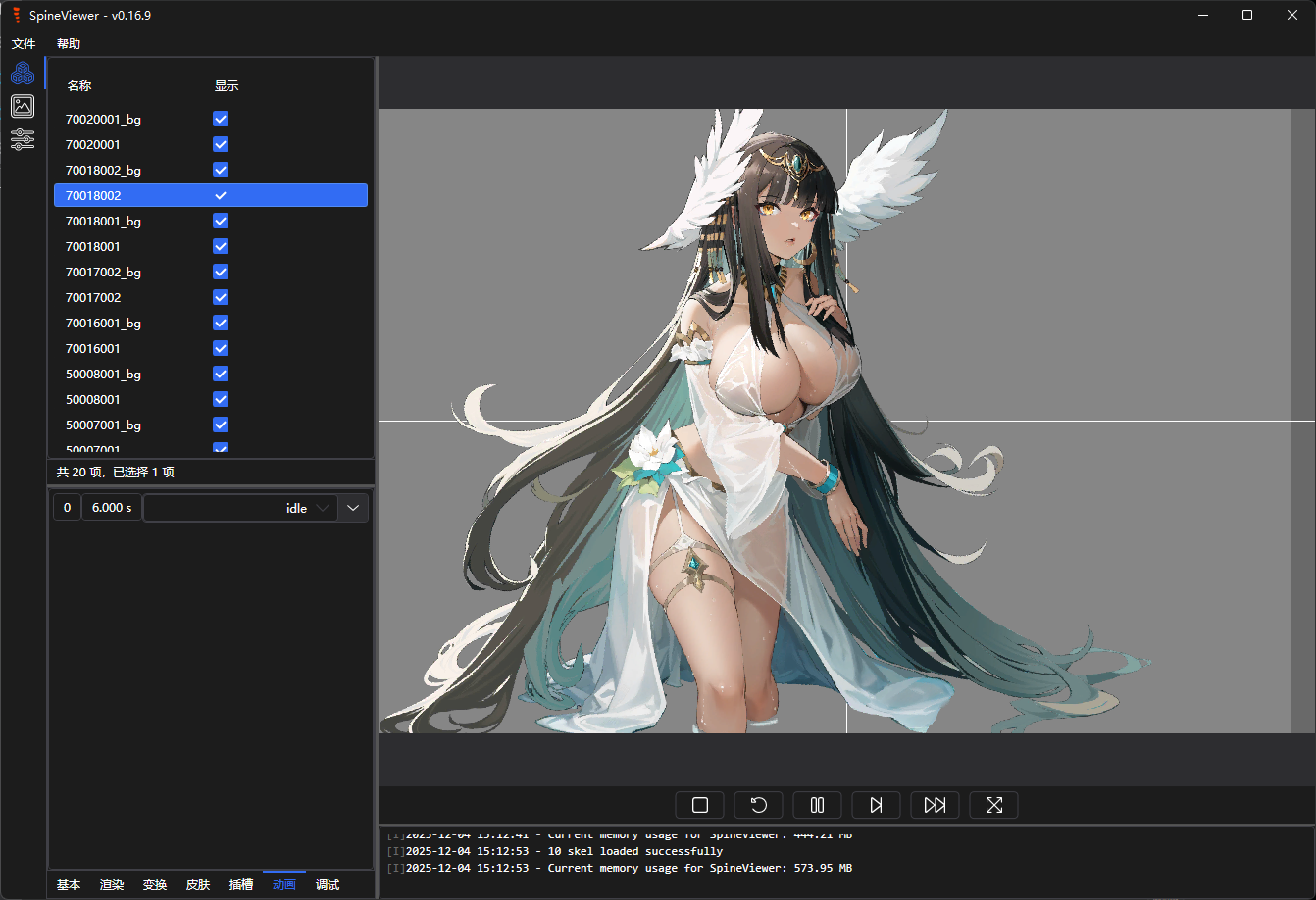
Task: Fast forward the animation
Action: 936,805
